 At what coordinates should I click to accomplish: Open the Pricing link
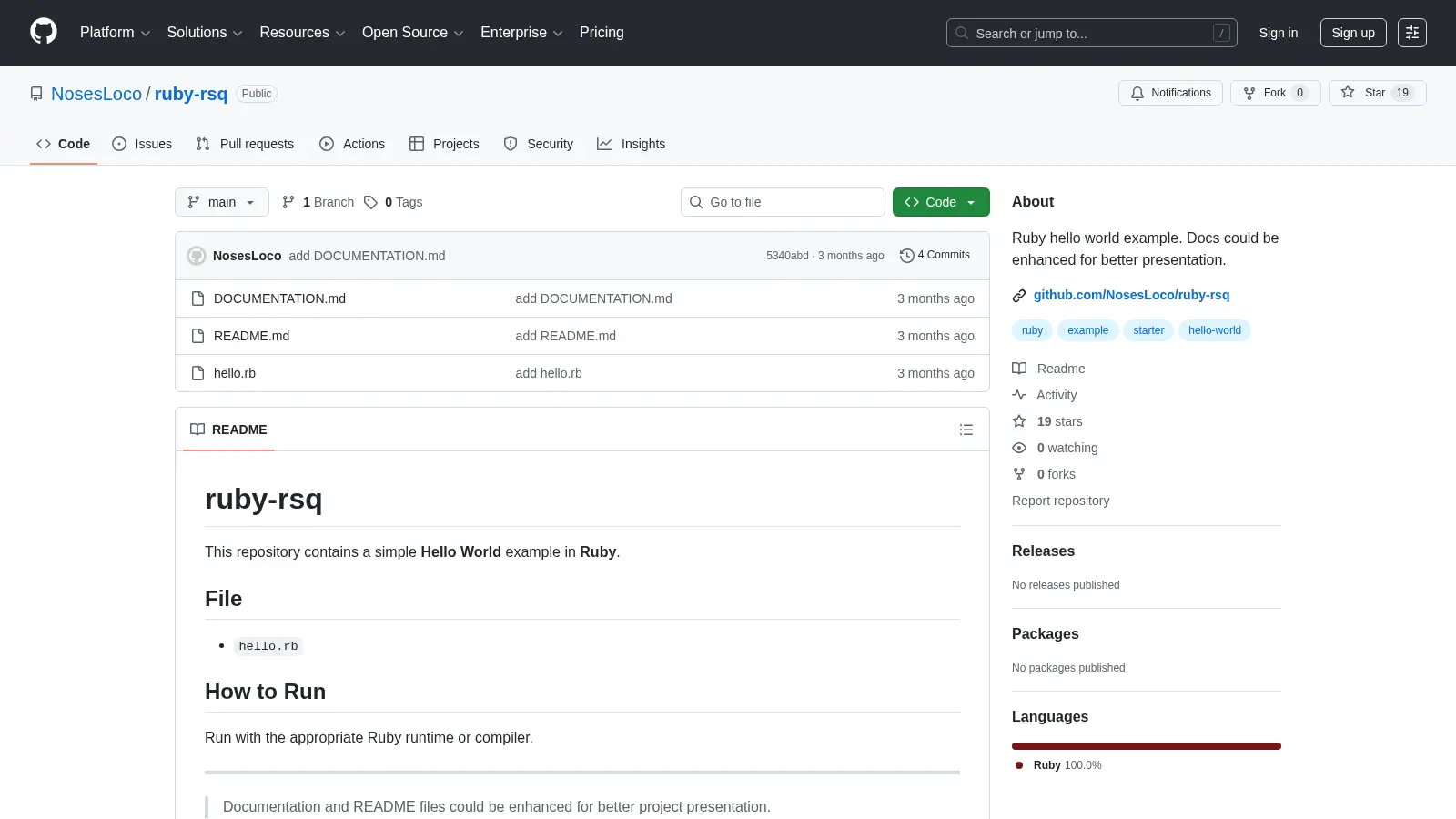[602, 33]
